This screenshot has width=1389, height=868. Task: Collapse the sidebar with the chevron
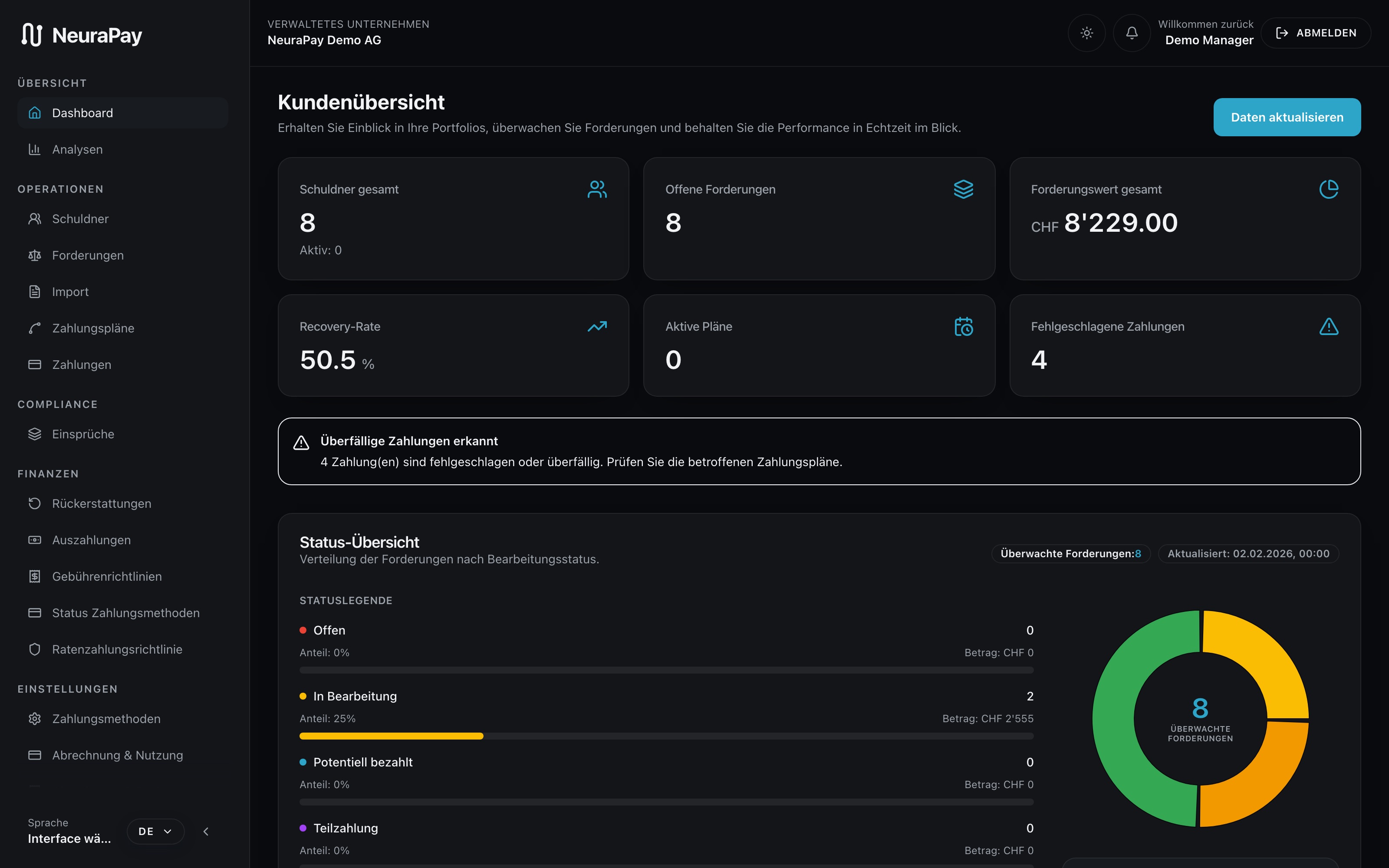coord(206,831)
